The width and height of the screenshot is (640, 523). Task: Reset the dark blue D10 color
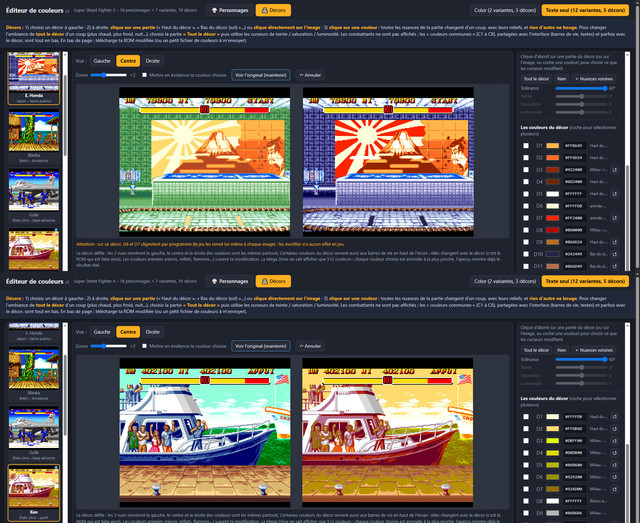615,254
